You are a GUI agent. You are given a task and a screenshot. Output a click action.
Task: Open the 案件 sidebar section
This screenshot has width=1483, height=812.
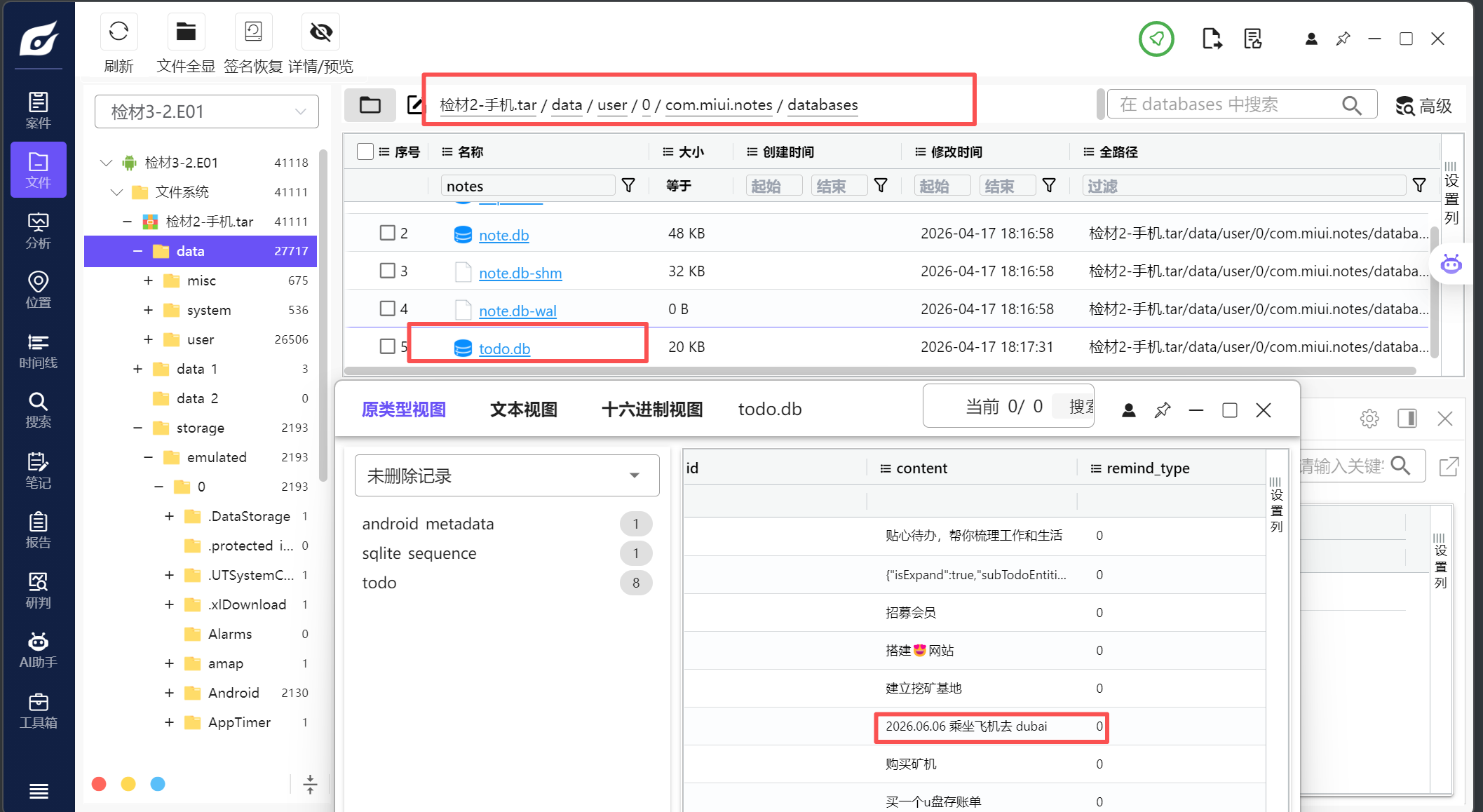point(38,110)
